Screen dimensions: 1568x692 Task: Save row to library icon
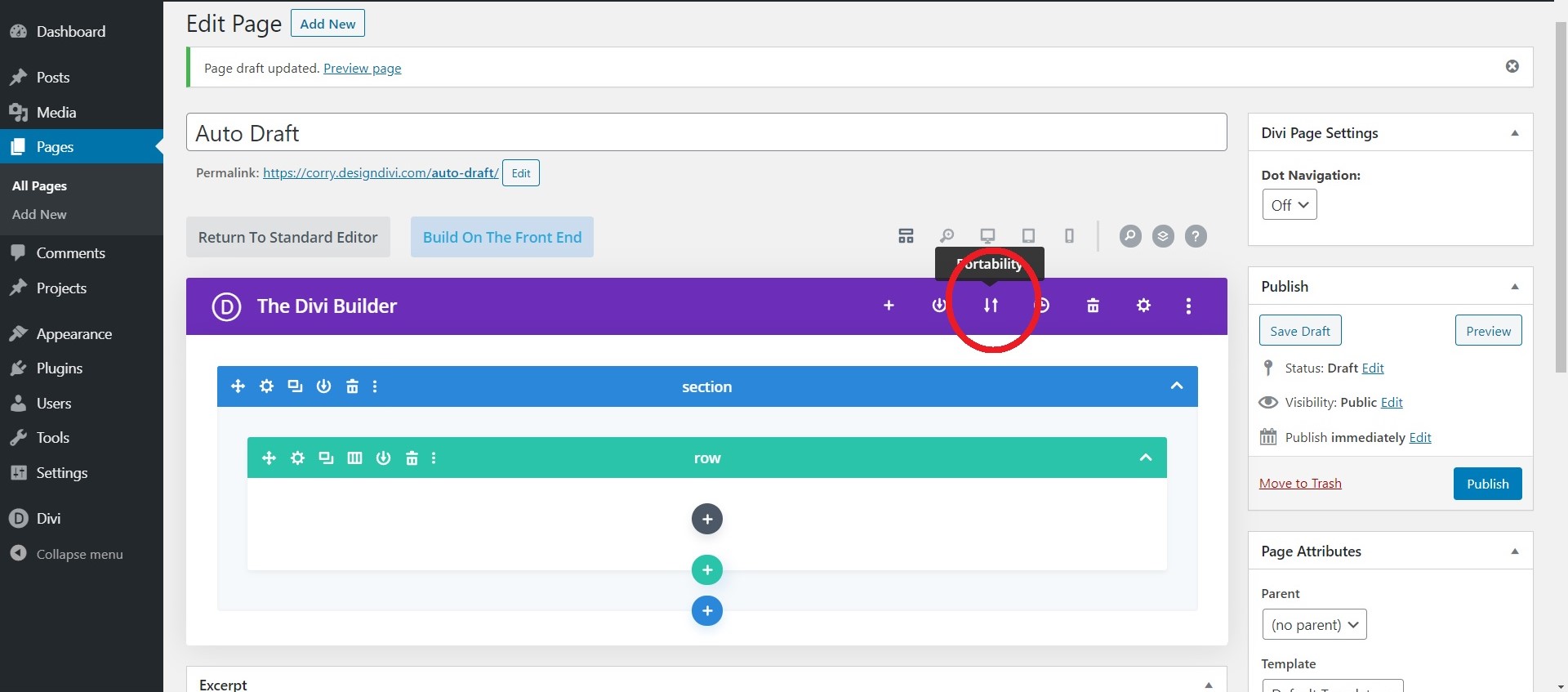click(x=383, y=458)
